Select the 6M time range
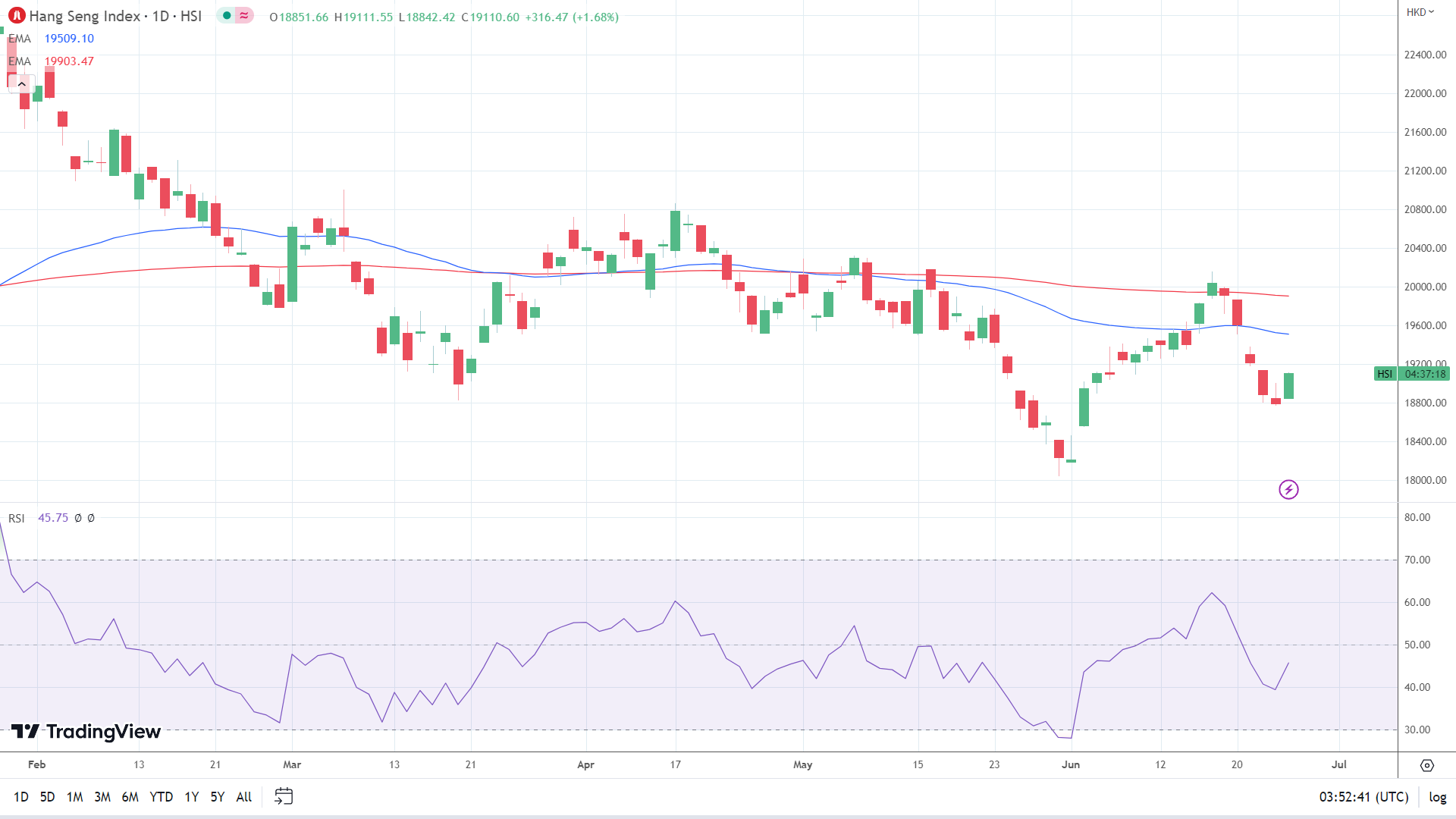Image resolution: width=1456 pixels, height=819 pixels. pyautogui.click(x=130, y=797)
